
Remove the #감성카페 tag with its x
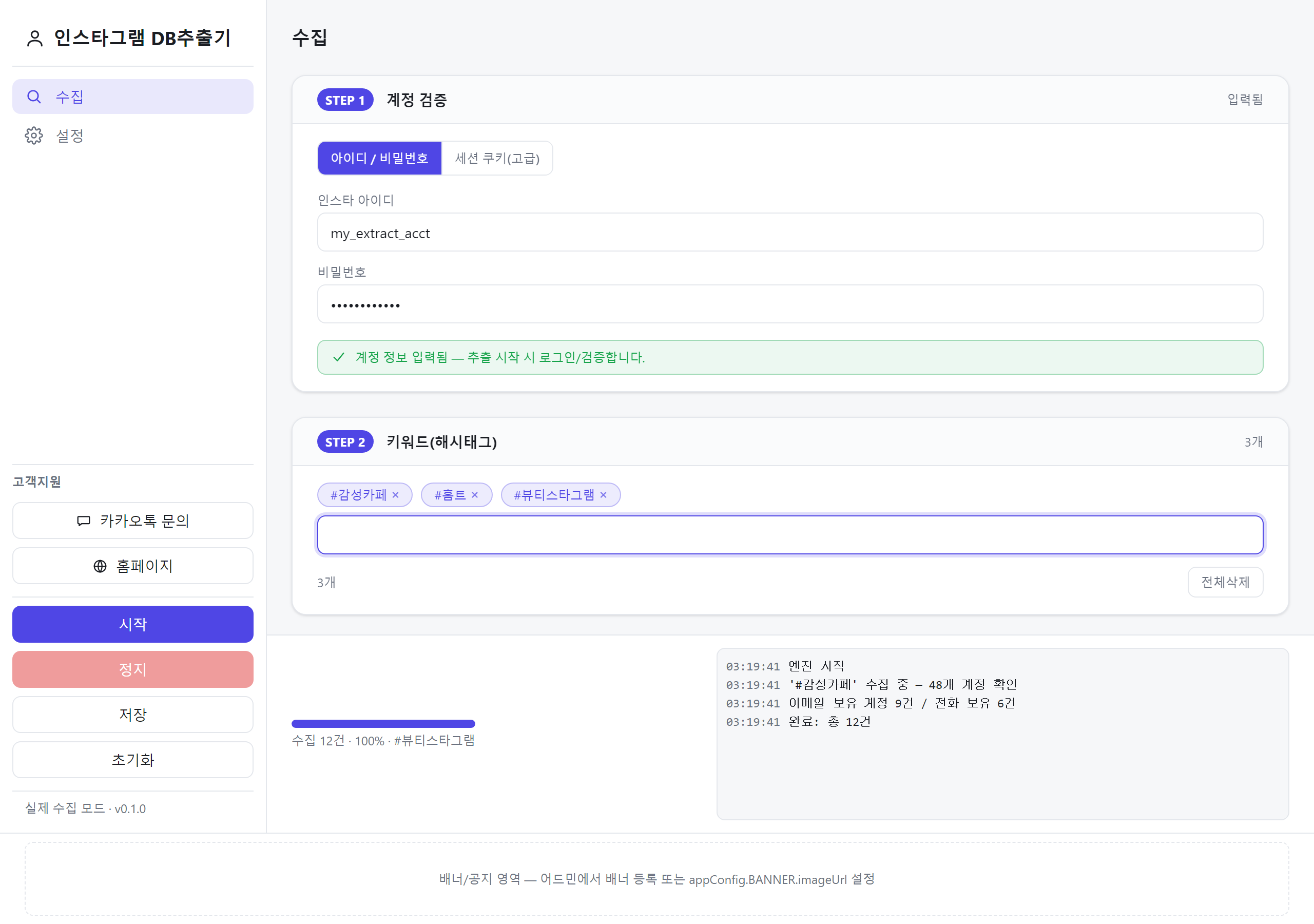(x=395, y=495)
